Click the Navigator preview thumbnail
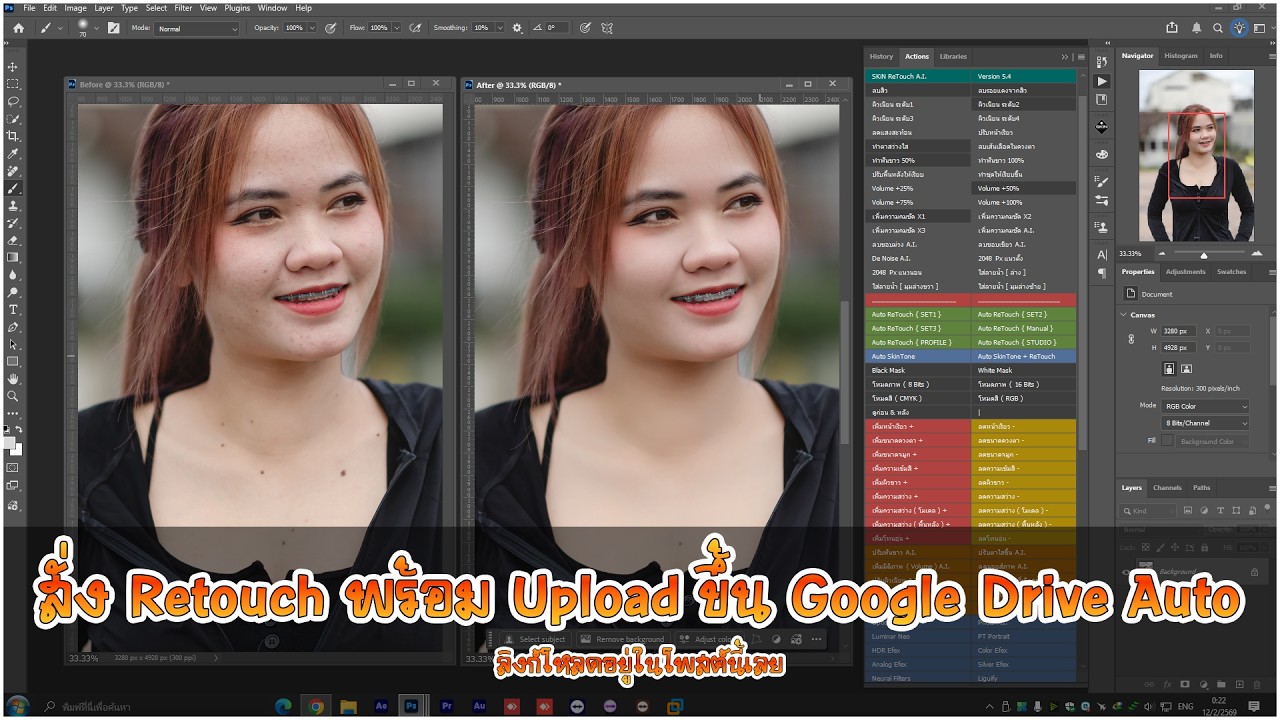Image resolution: width=1280 pixels, height=720 pixels. (1196, 156)
